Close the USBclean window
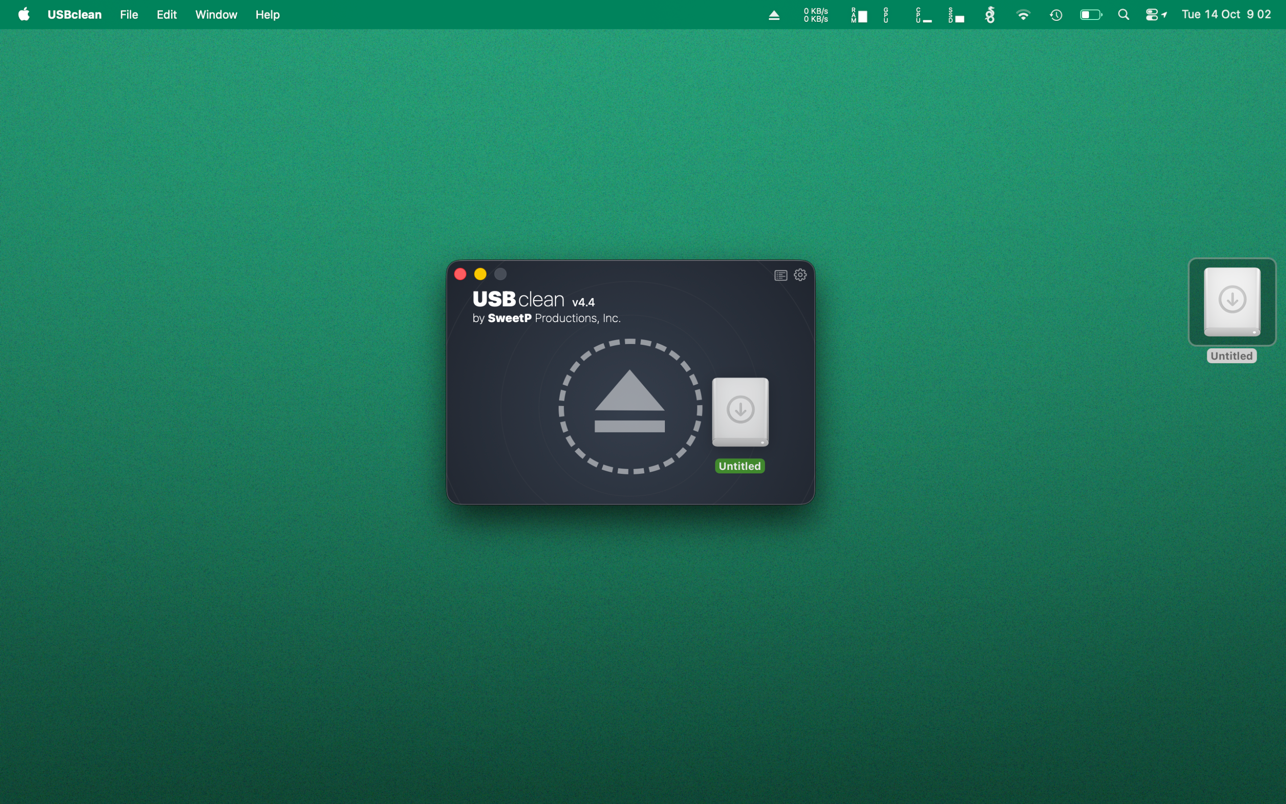 coord(460,274)
